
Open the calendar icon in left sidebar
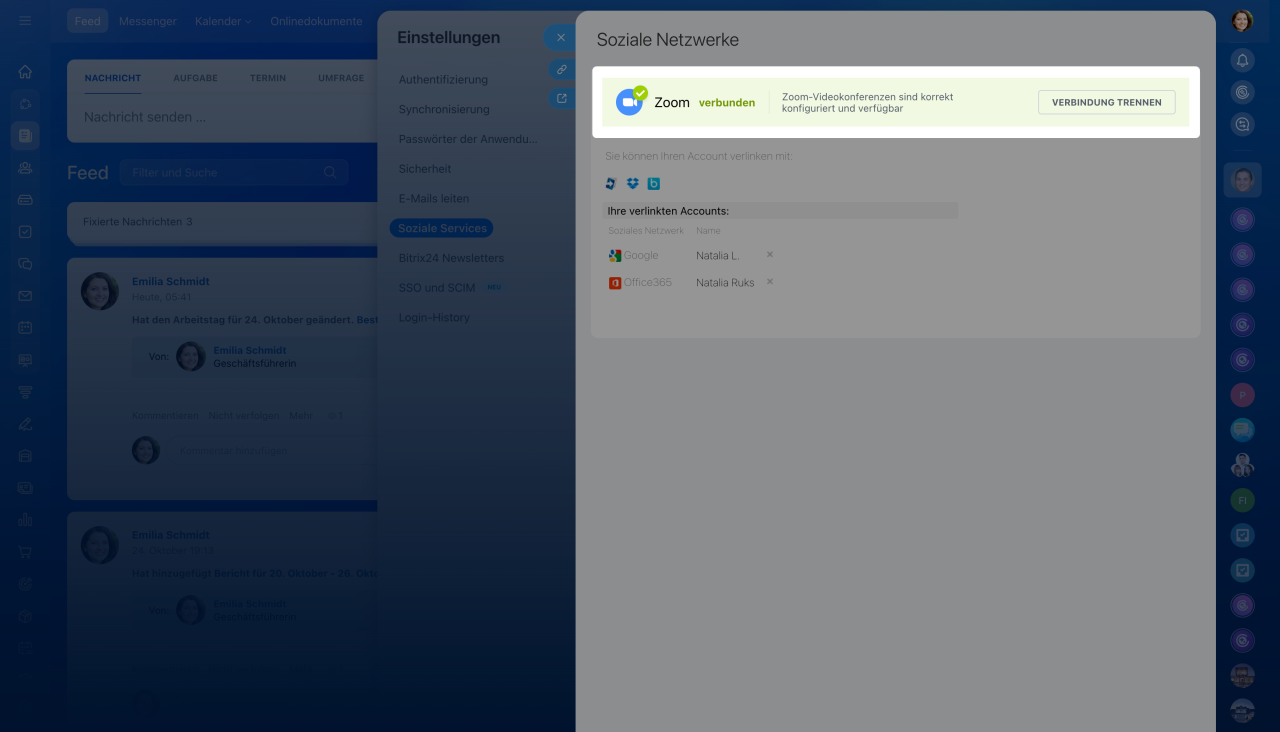coord(25,328)
